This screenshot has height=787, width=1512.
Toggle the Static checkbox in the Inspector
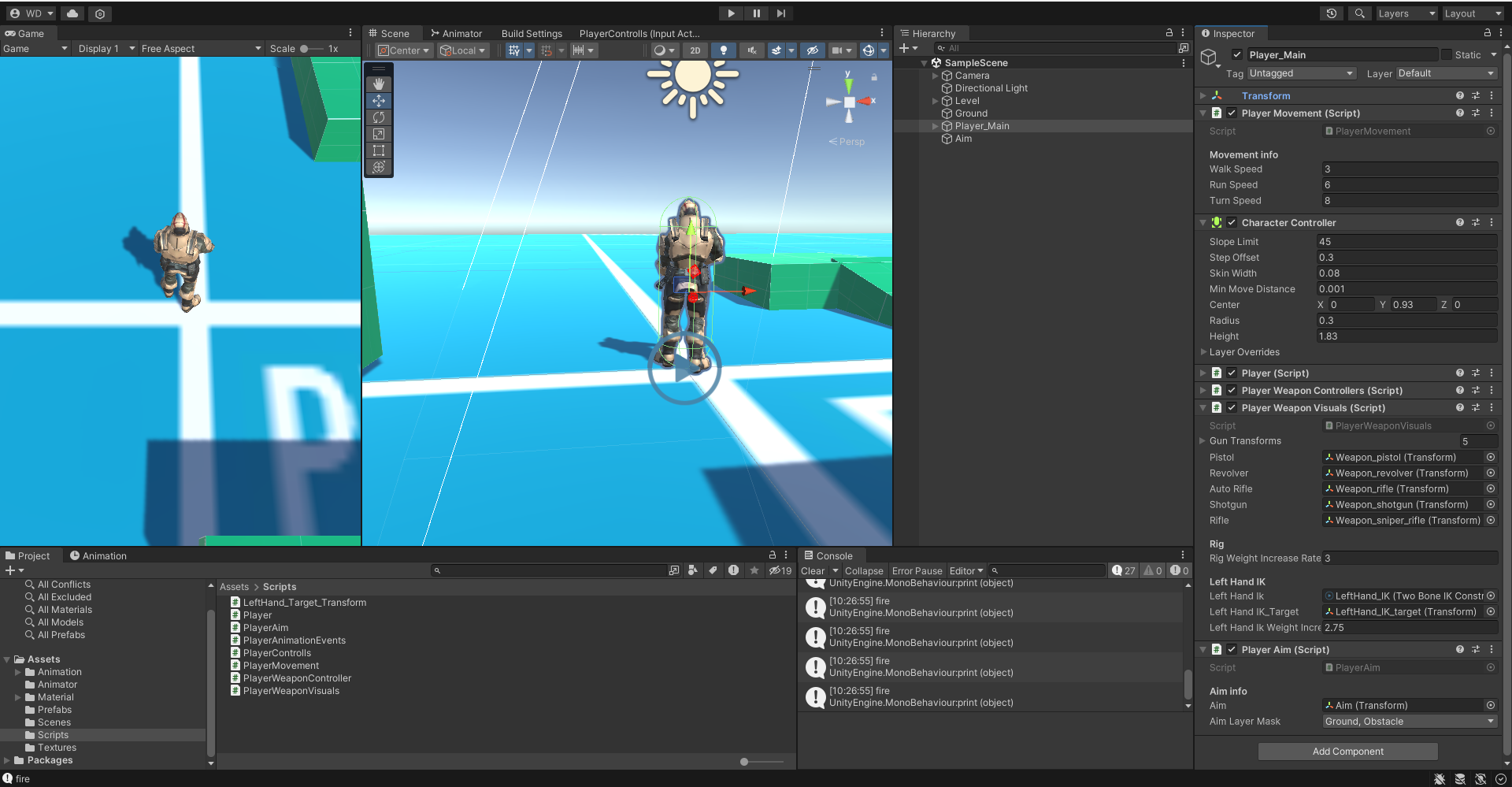point(1447,54)
